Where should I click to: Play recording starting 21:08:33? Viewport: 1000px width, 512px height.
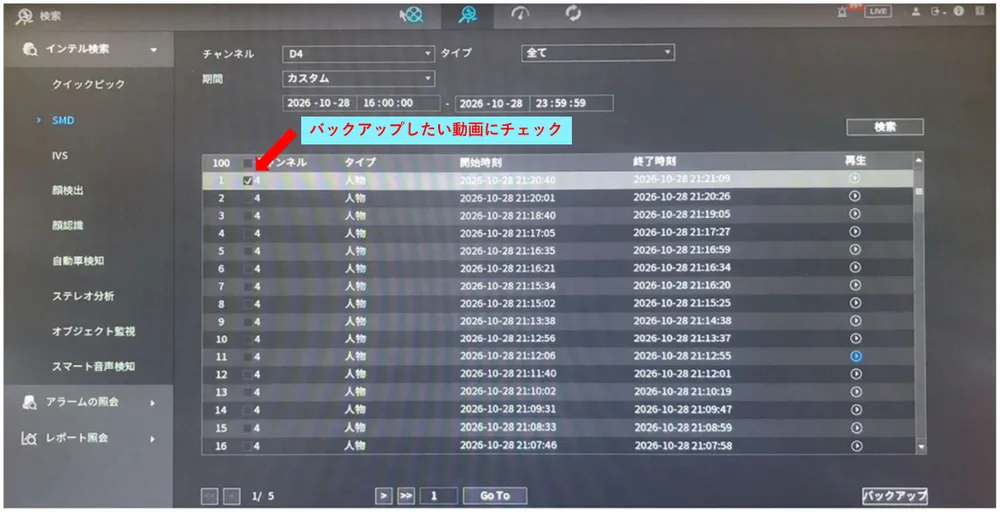tap(857, 428)
